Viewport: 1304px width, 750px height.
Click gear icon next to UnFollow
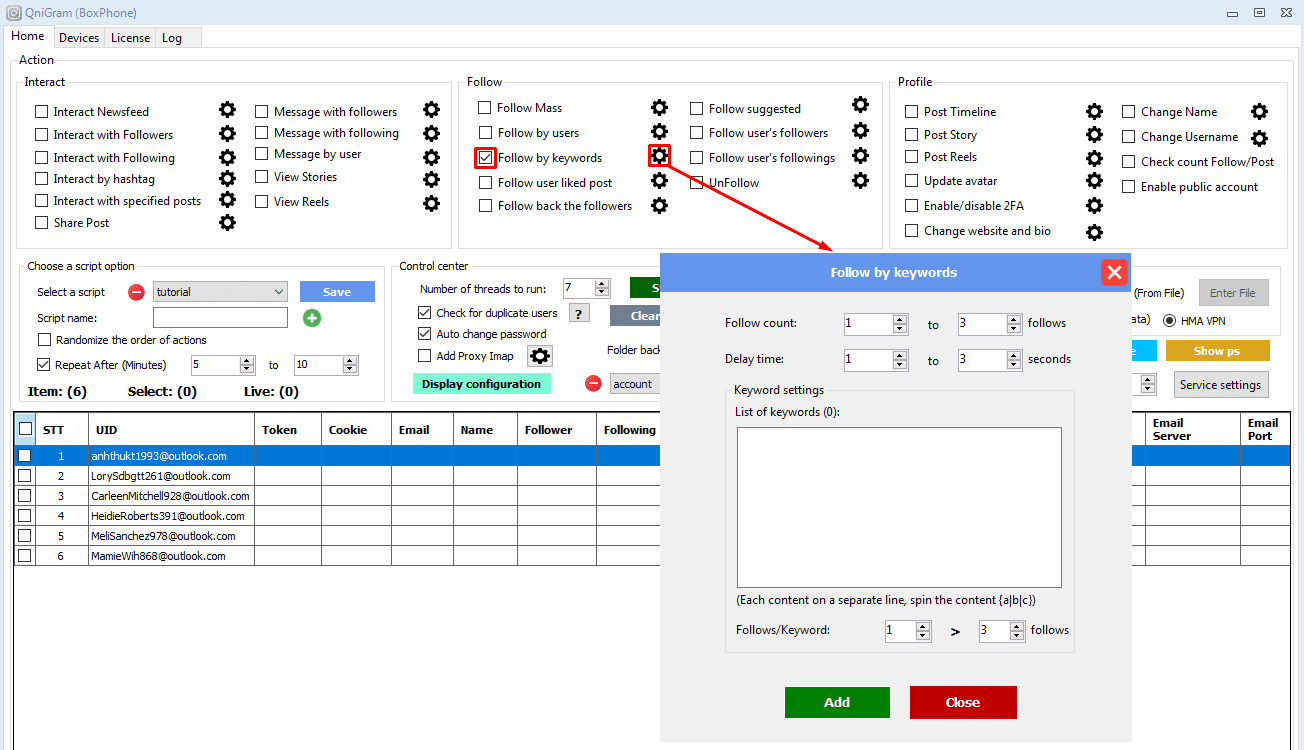point(860,181)
